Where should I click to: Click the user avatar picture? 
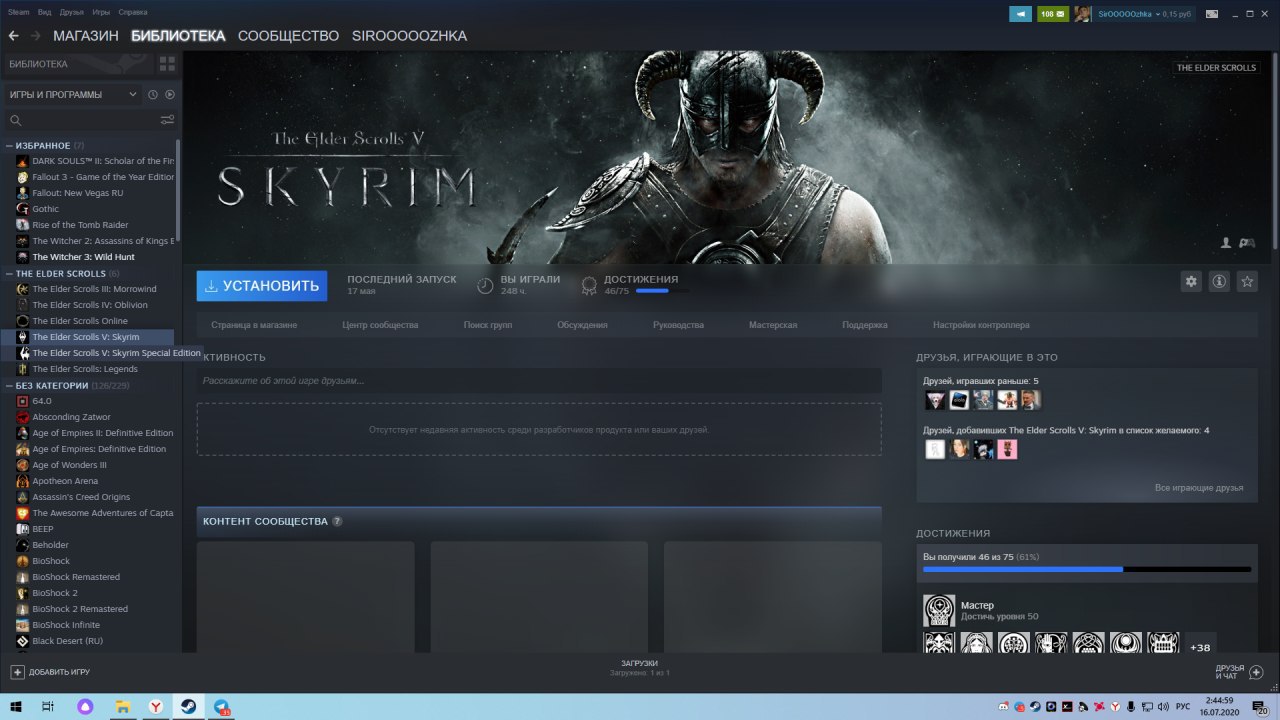pyautogui.click(x=1082, y=14)
